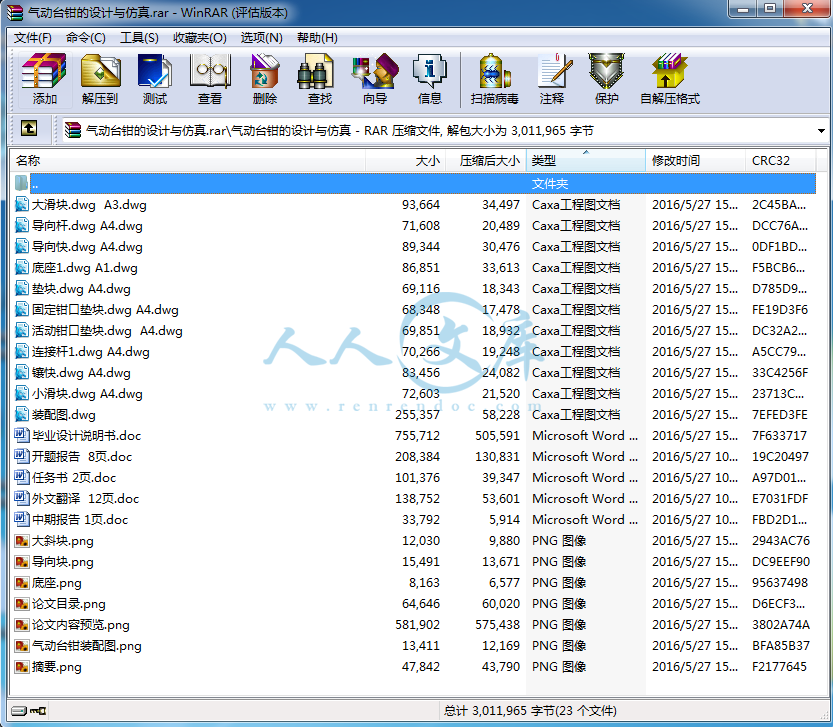Sort by the 大小 column header
This screenshot has width=833, height=727.
405,160
